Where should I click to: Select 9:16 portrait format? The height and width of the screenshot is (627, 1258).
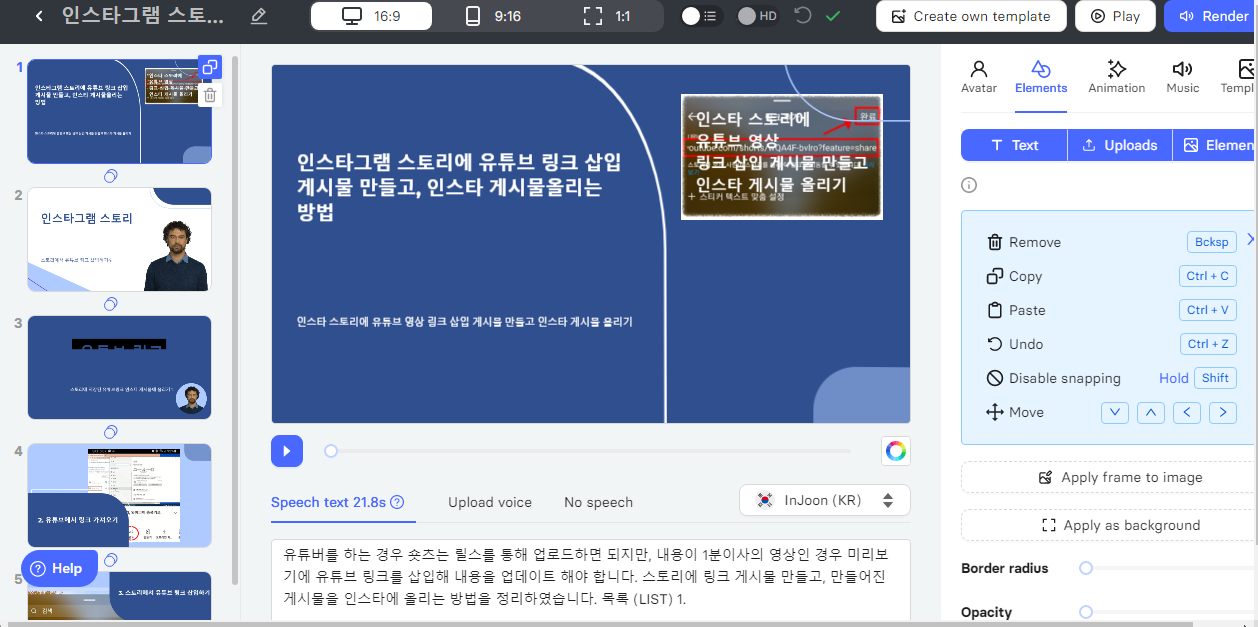pyautogui.click(x=494, y=16)
